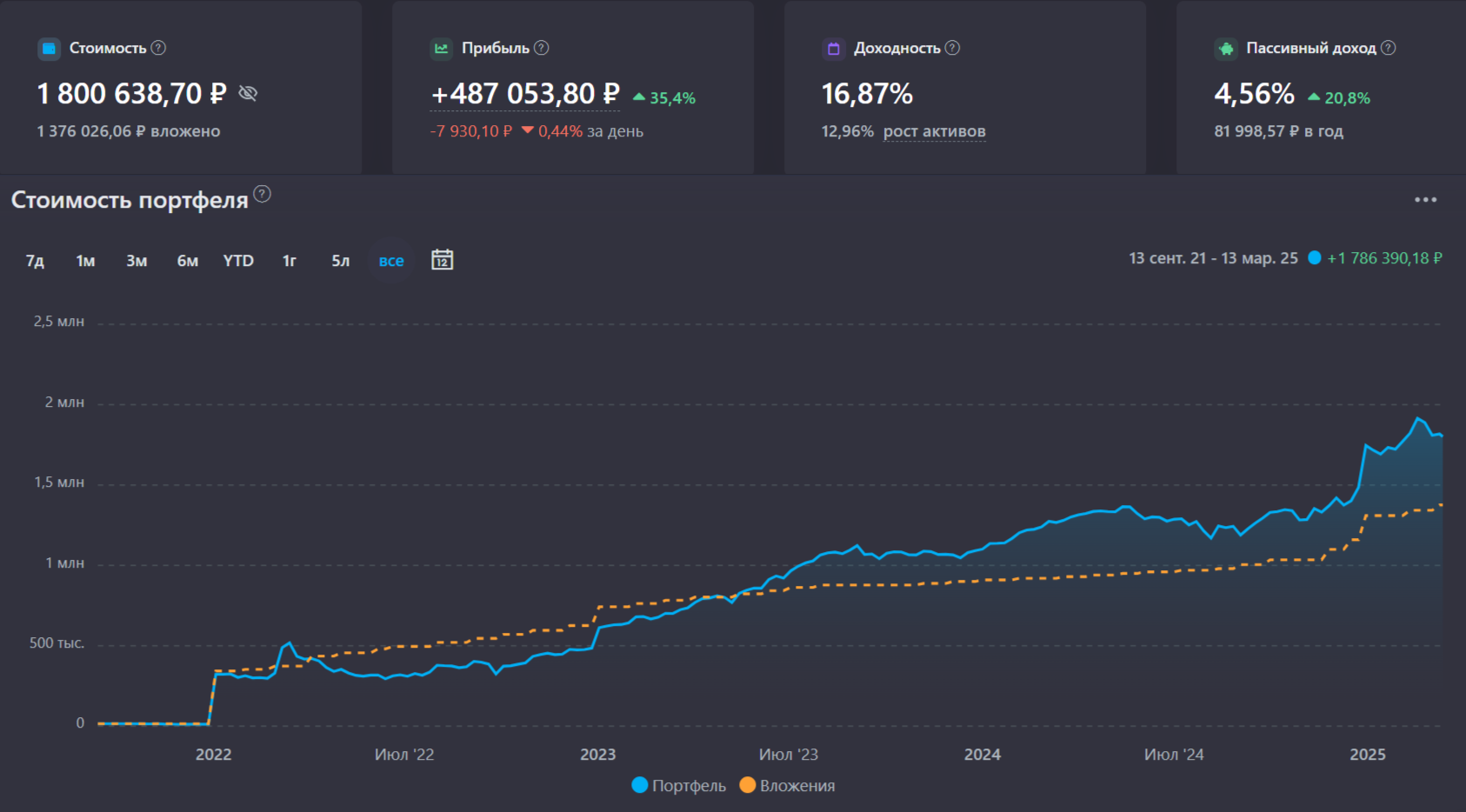Toggle Портфель series in chart legend

tap(679, 785)
